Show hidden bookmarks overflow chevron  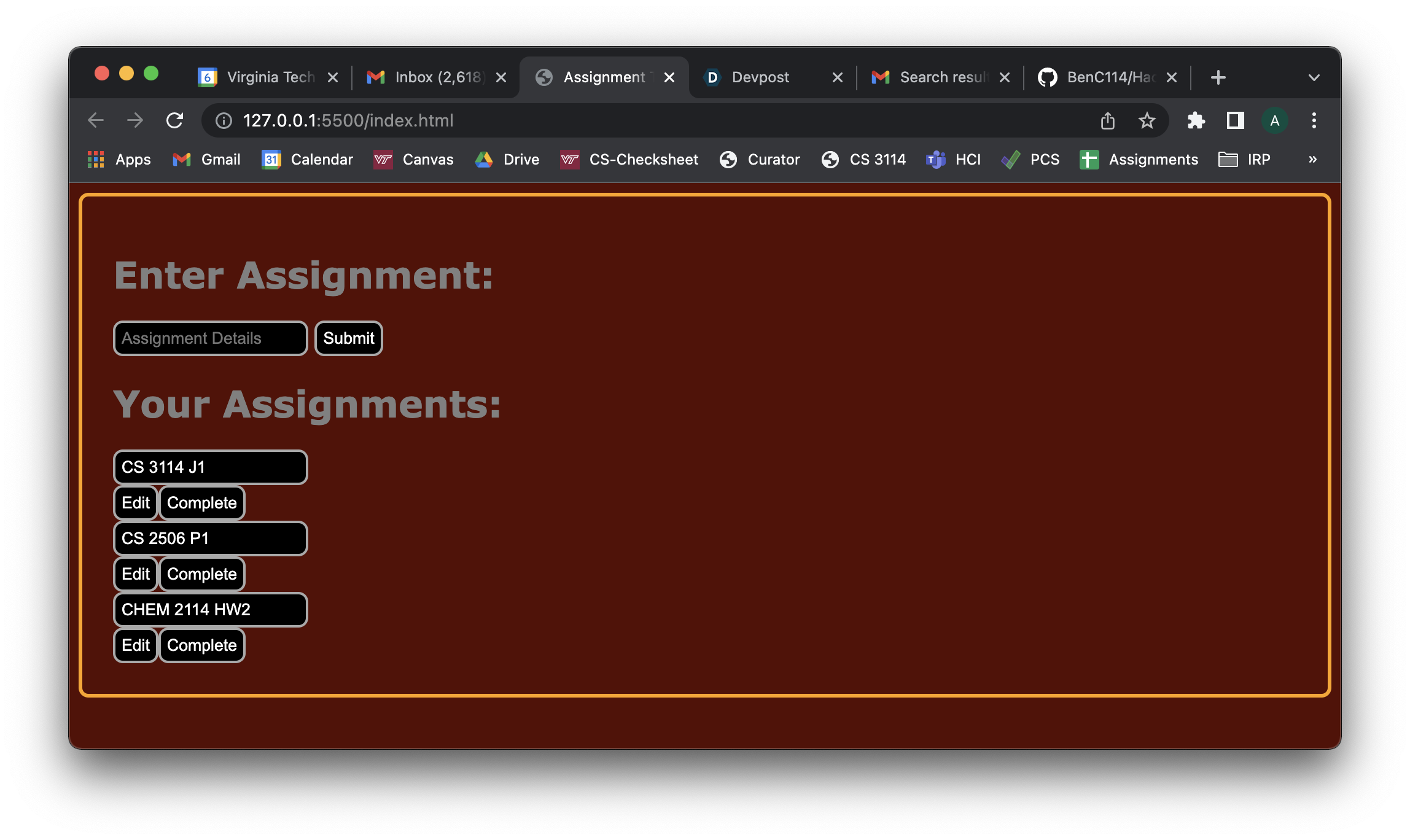[1312, 160]
